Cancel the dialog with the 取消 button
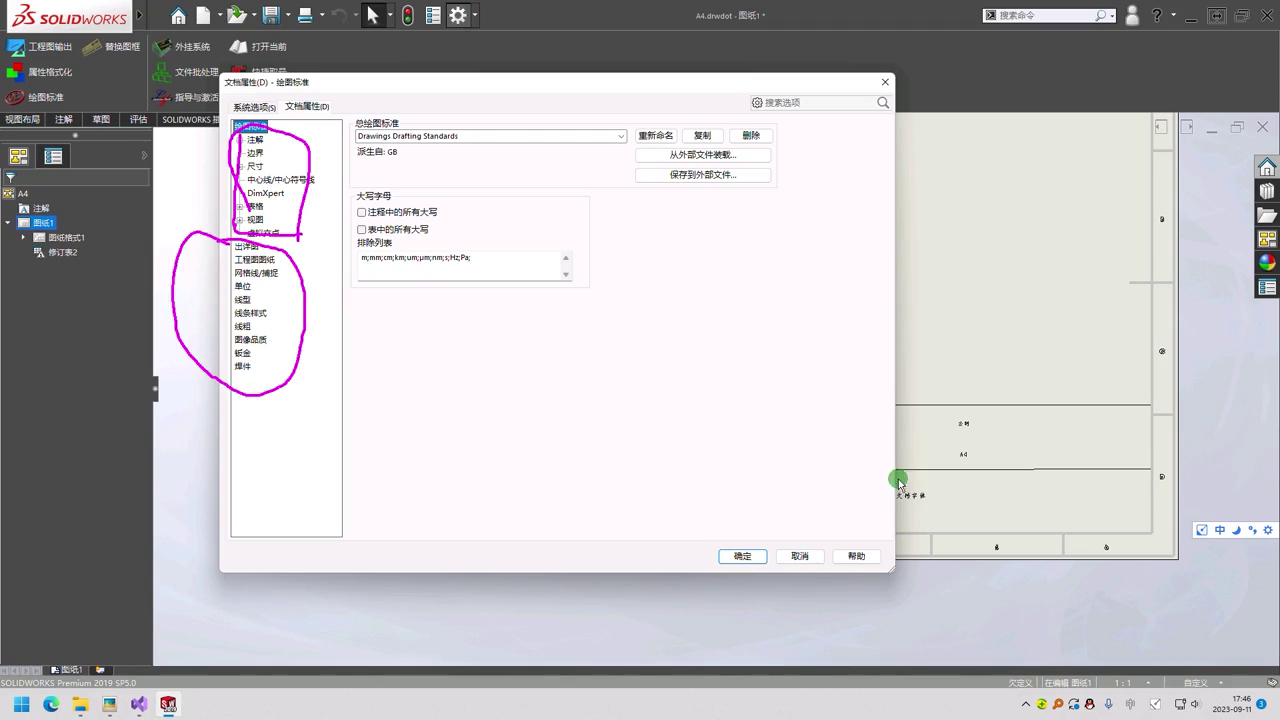 point(800,557)
